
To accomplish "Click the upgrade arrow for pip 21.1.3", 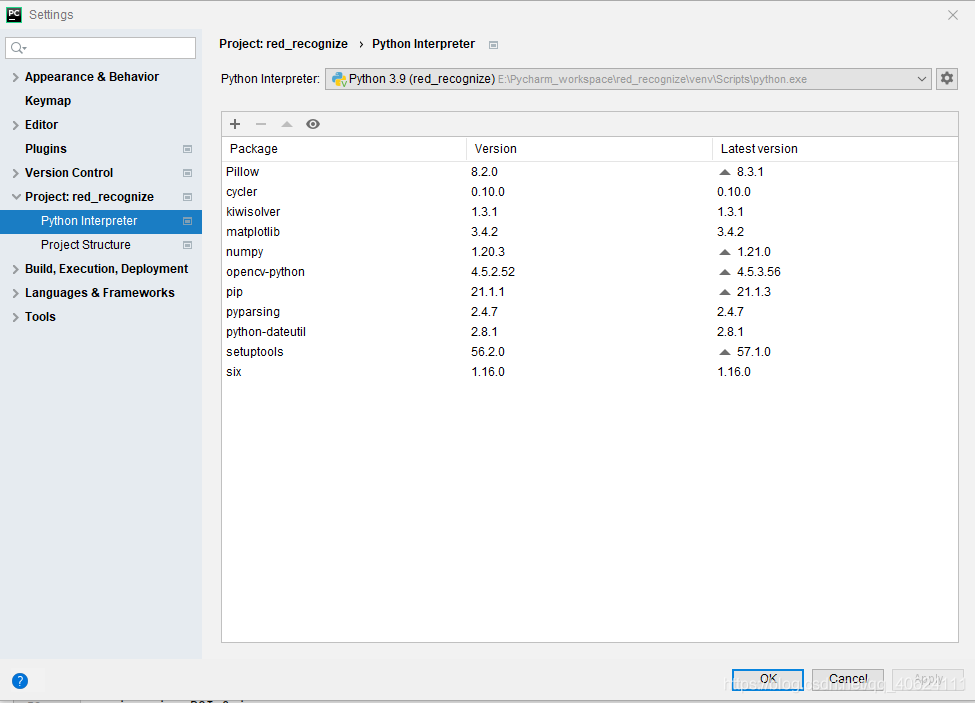I will coord(724,292).
